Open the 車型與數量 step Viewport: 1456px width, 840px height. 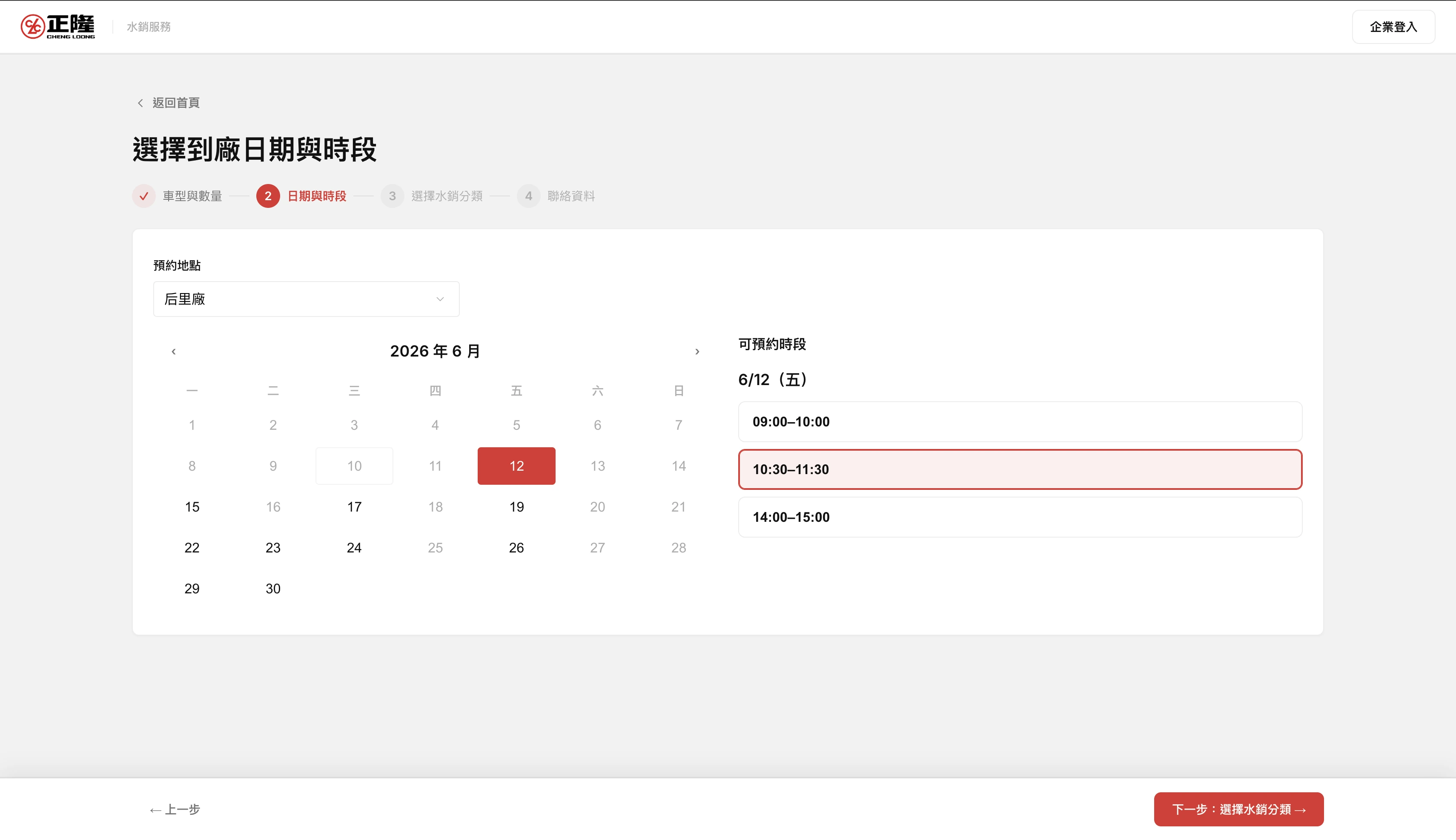[x=192, y=196]
